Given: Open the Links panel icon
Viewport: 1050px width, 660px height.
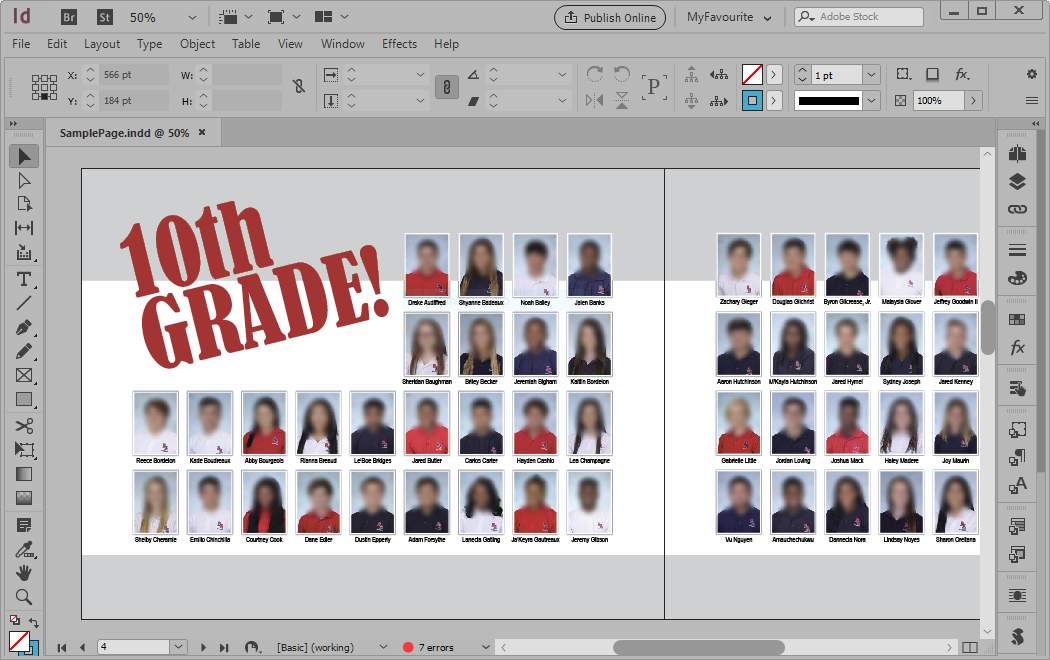Looking at the screenshot, I should 1018,209.
